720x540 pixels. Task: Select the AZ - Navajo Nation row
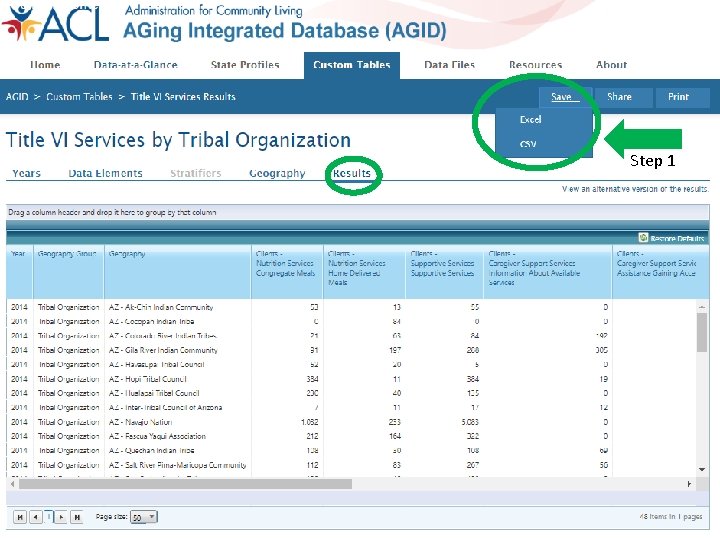click(351, 422)
